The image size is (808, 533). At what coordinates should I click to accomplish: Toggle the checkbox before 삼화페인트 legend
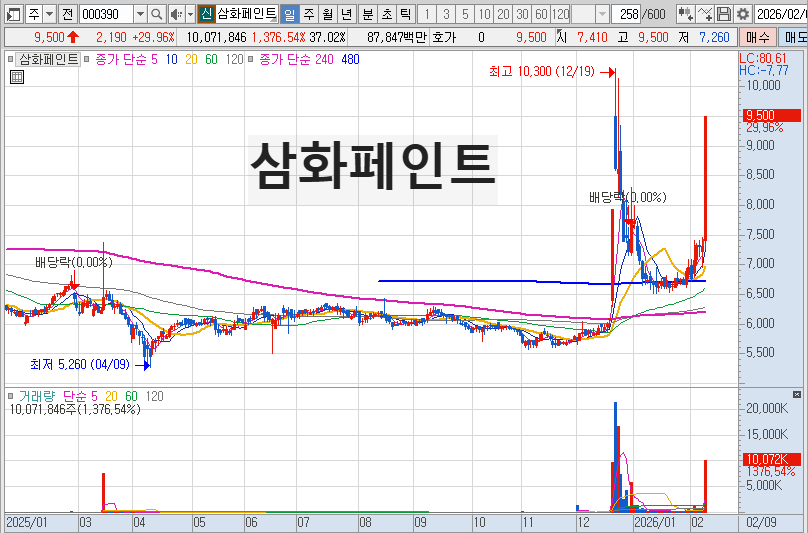pyautogui.click(x=10, y=59)
